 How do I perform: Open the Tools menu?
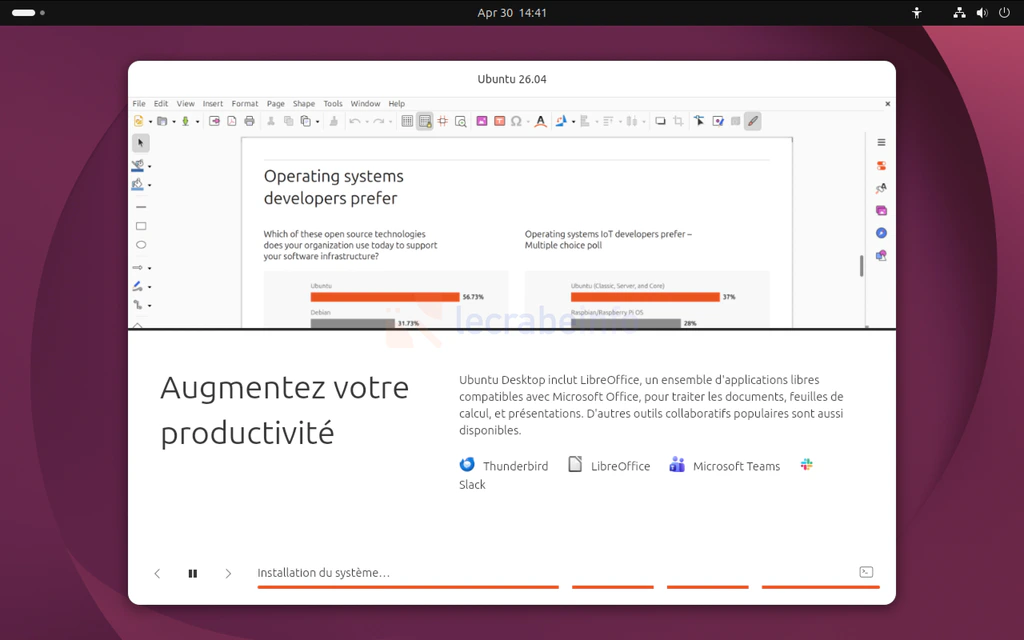click(x=333, y=104)
